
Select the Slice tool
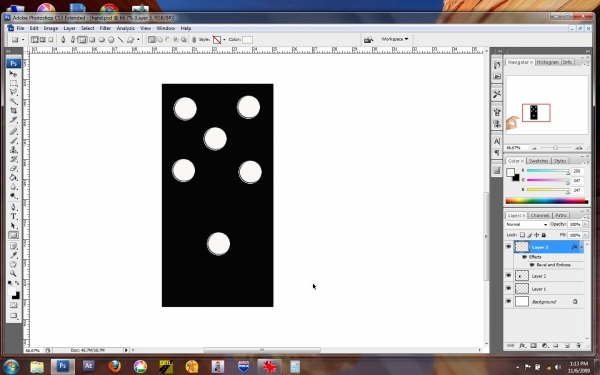13,120
